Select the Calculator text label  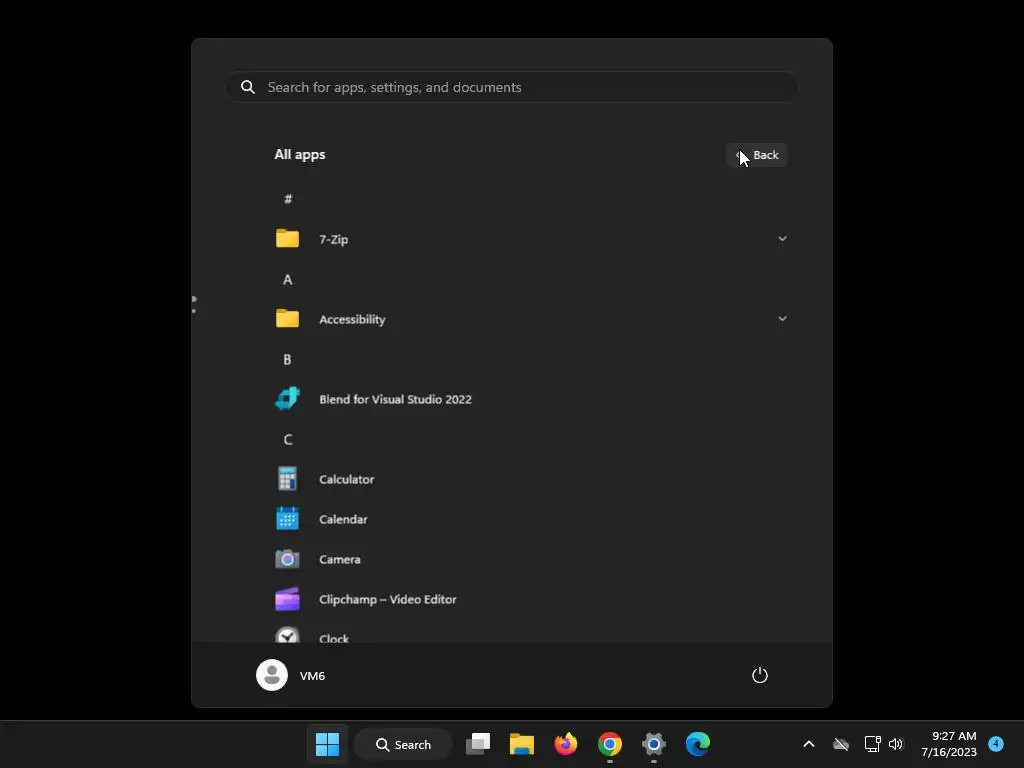pos(347,479)
